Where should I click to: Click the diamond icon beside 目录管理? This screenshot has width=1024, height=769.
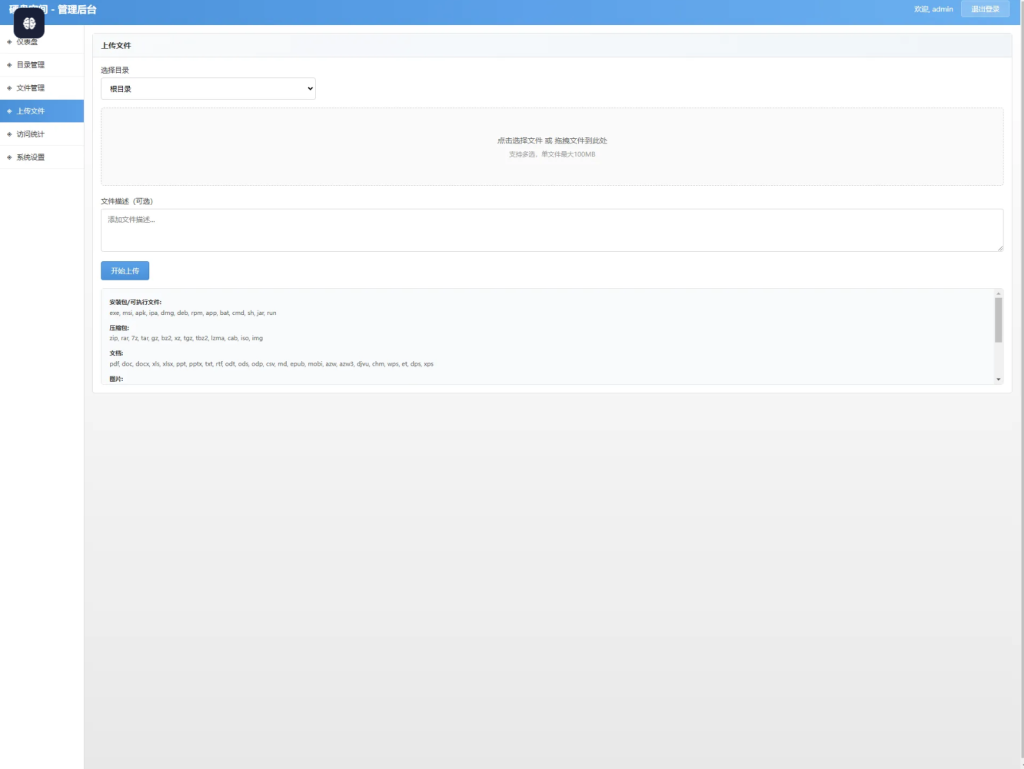click(9, 65)
